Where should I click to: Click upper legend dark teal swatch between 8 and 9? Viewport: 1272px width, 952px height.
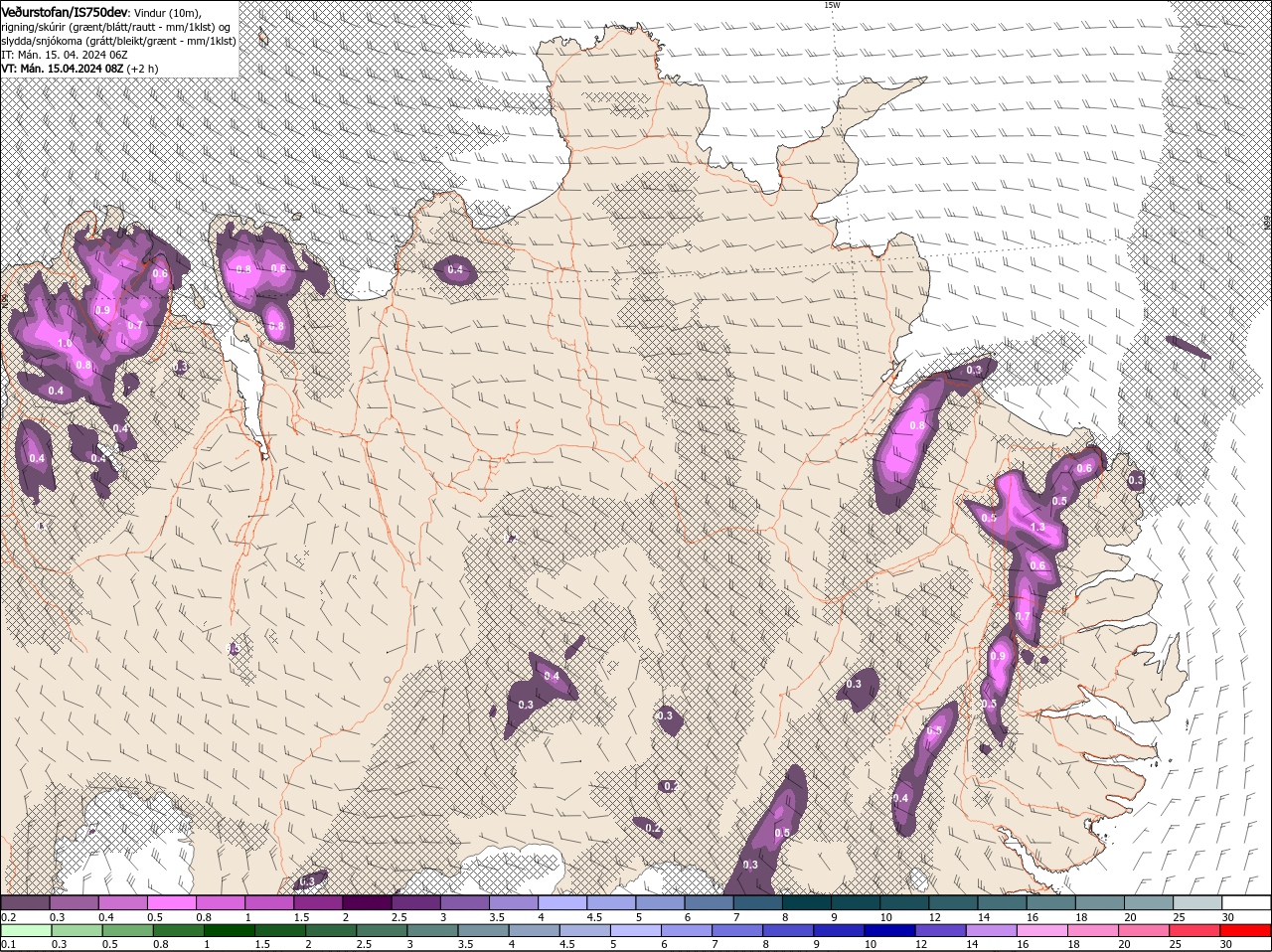pos(807,902)
